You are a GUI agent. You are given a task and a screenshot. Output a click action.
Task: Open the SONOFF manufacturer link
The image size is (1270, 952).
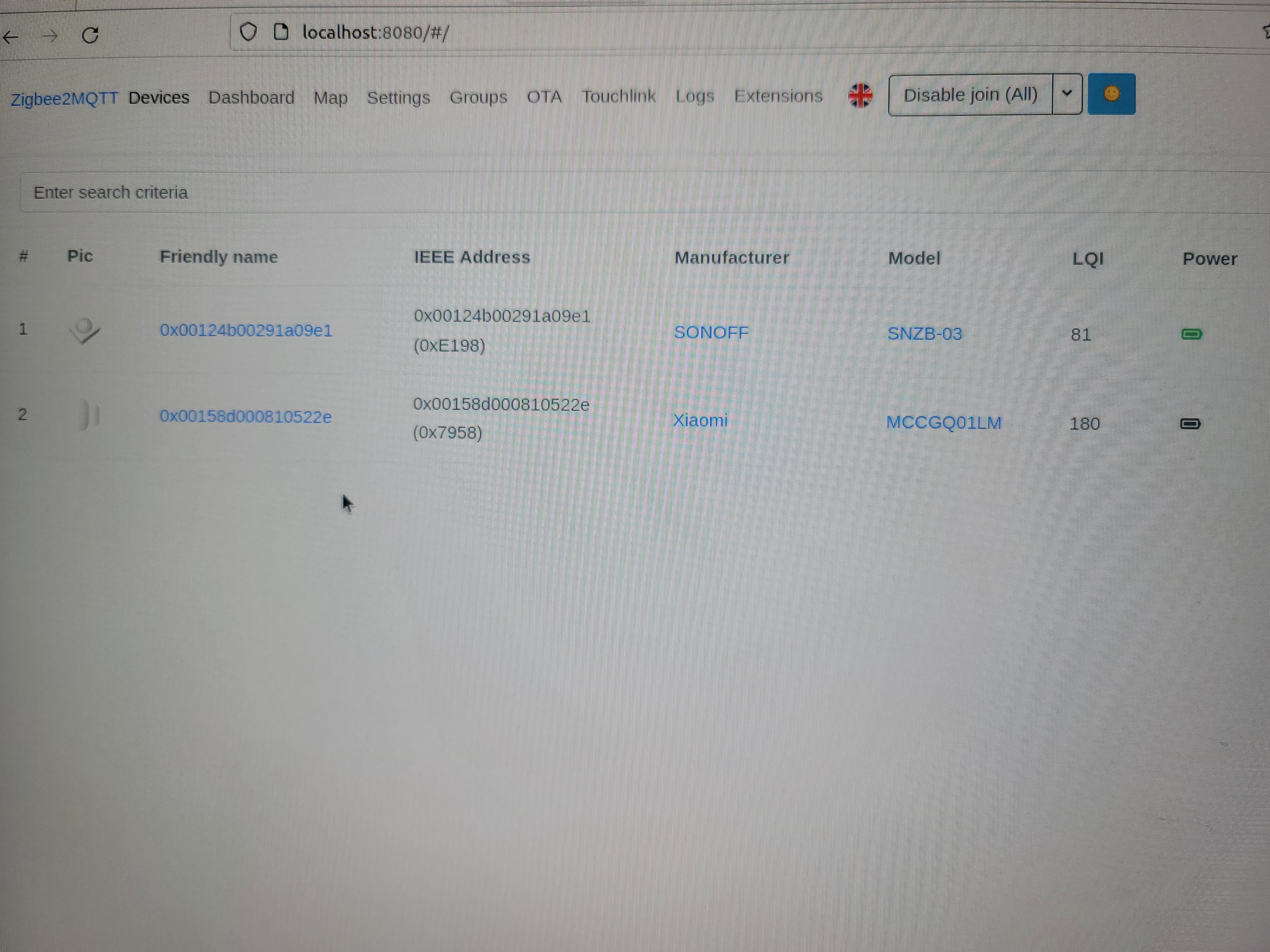pos(711,333)
